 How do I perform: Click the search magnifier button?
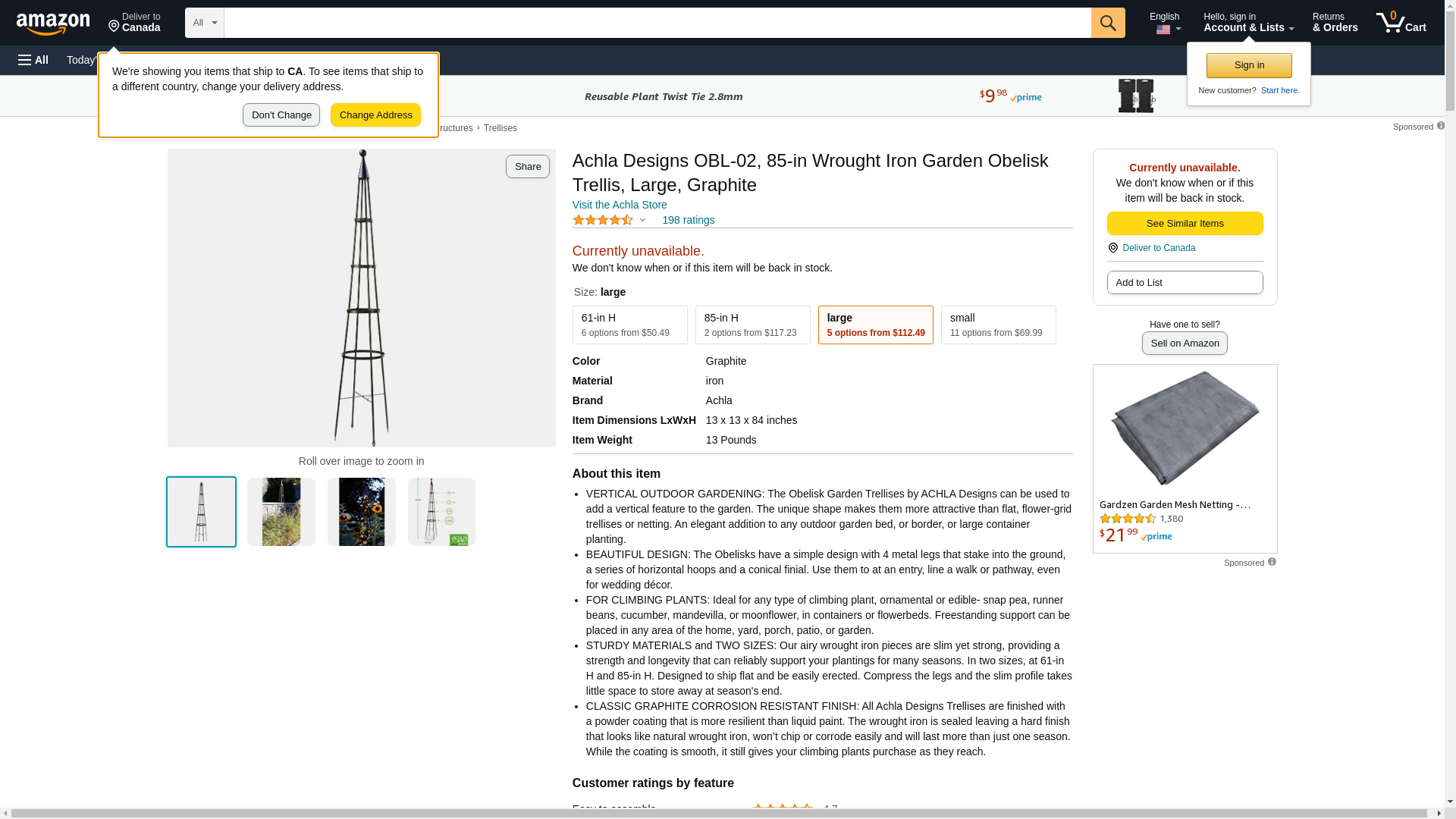pos(1108,23)
